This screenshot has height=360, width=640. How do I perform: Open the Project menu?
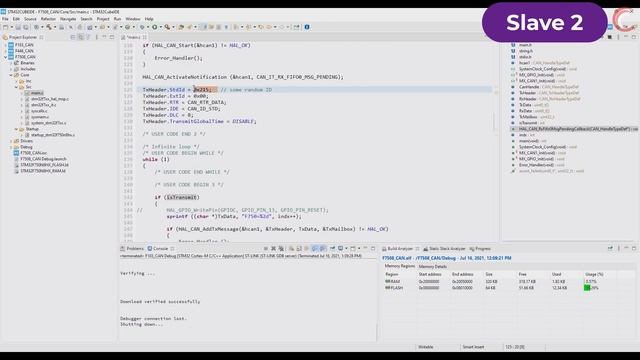(x=103, y=19)
